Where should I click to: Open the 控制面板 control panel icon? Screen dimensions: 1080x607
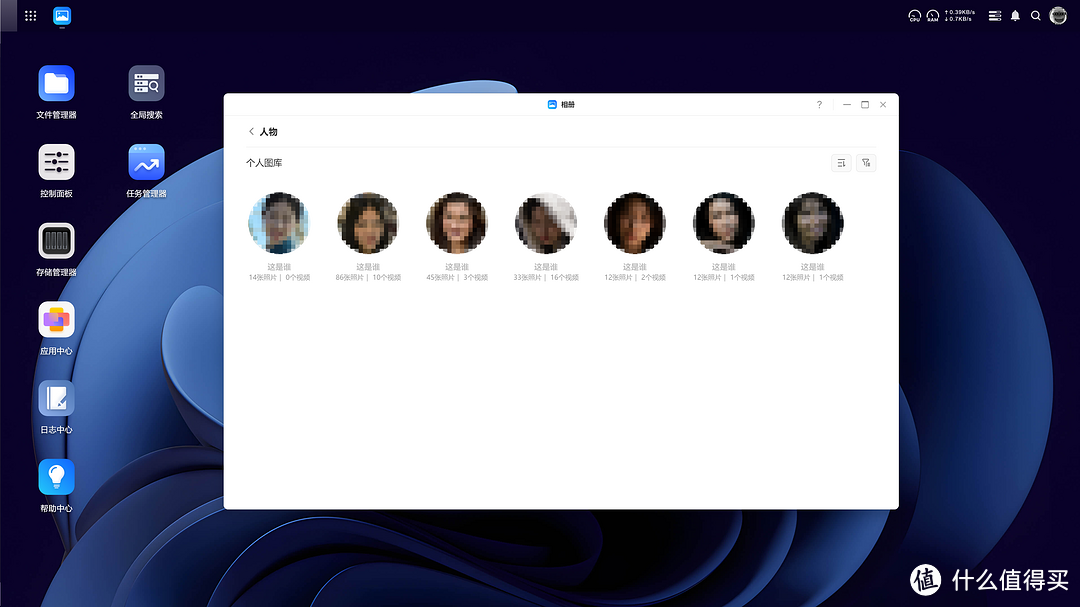pyautogui.click(x=56, y=162)
